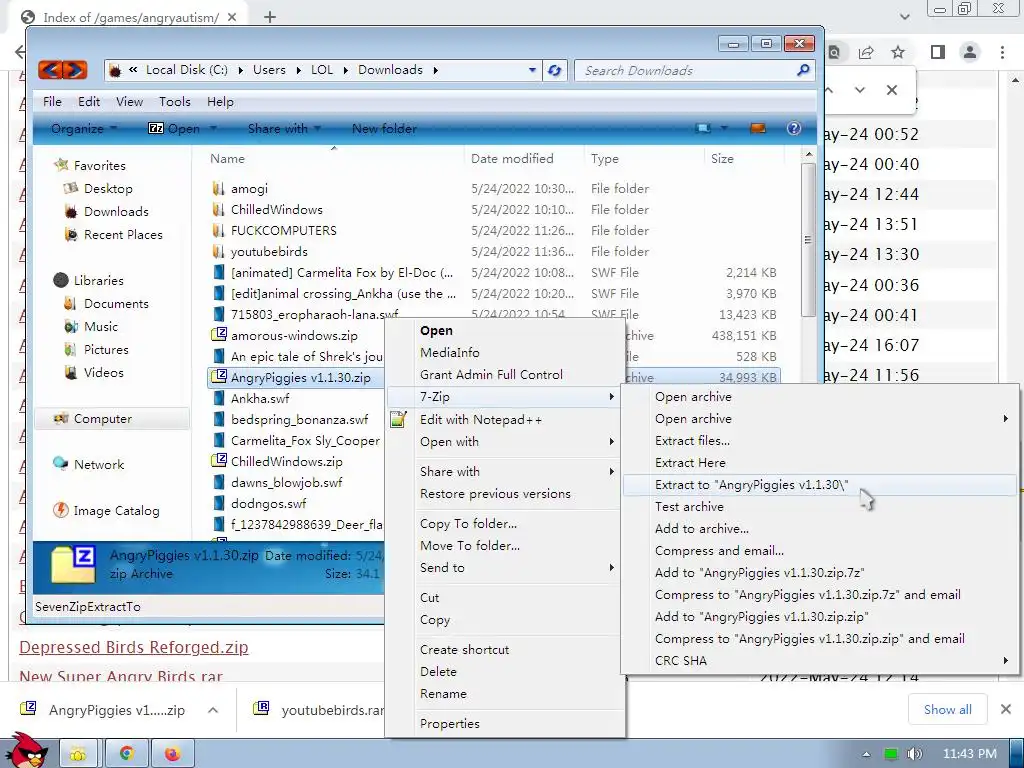Image resolution: width=1024 pixels, height=768 pixels.
Task: Click the youtubebirds.rar download item
Action: [318, 710]
